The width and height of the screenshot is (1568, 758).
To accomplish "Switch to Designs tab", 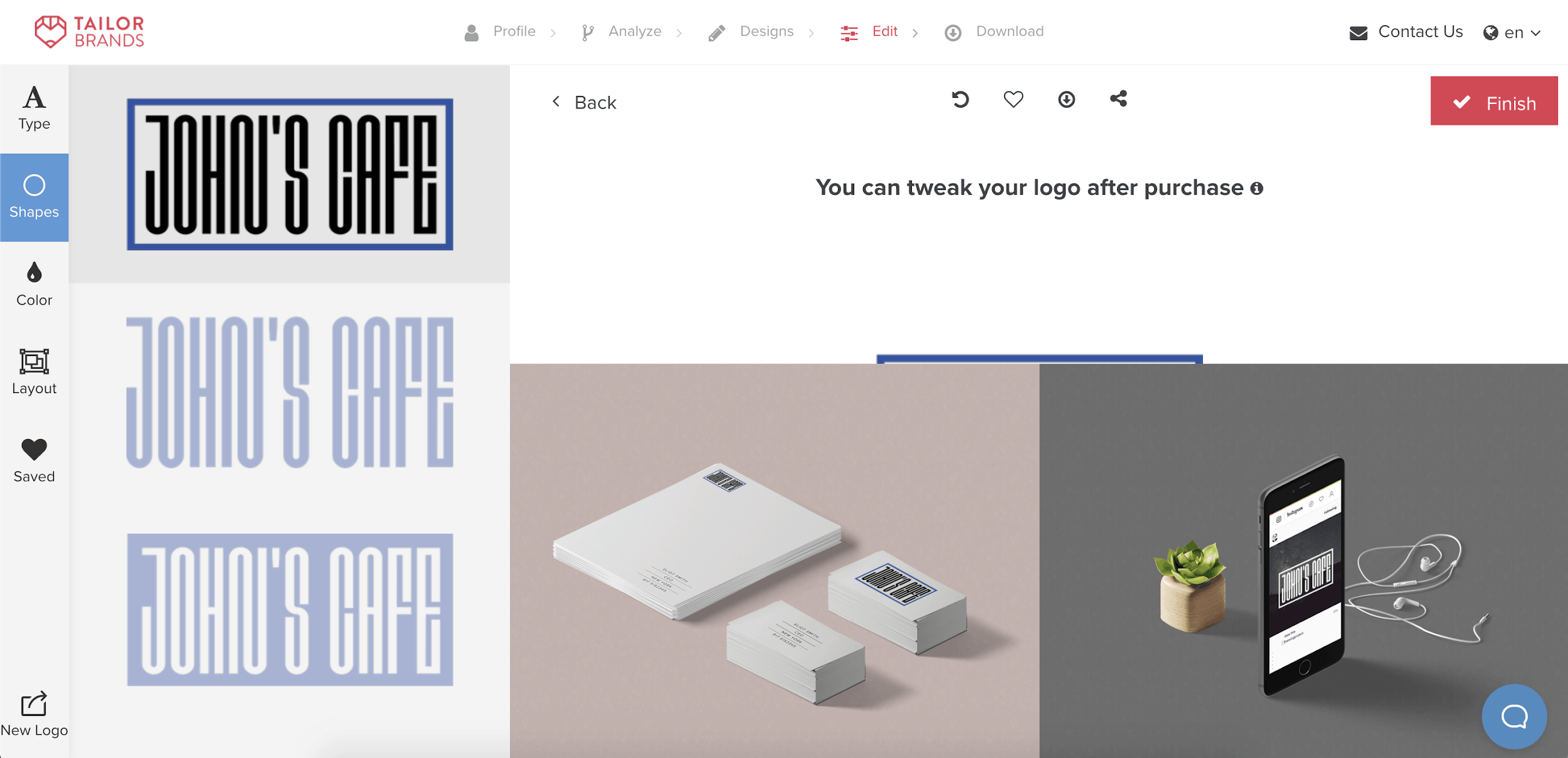I will [x=766, y=31].
